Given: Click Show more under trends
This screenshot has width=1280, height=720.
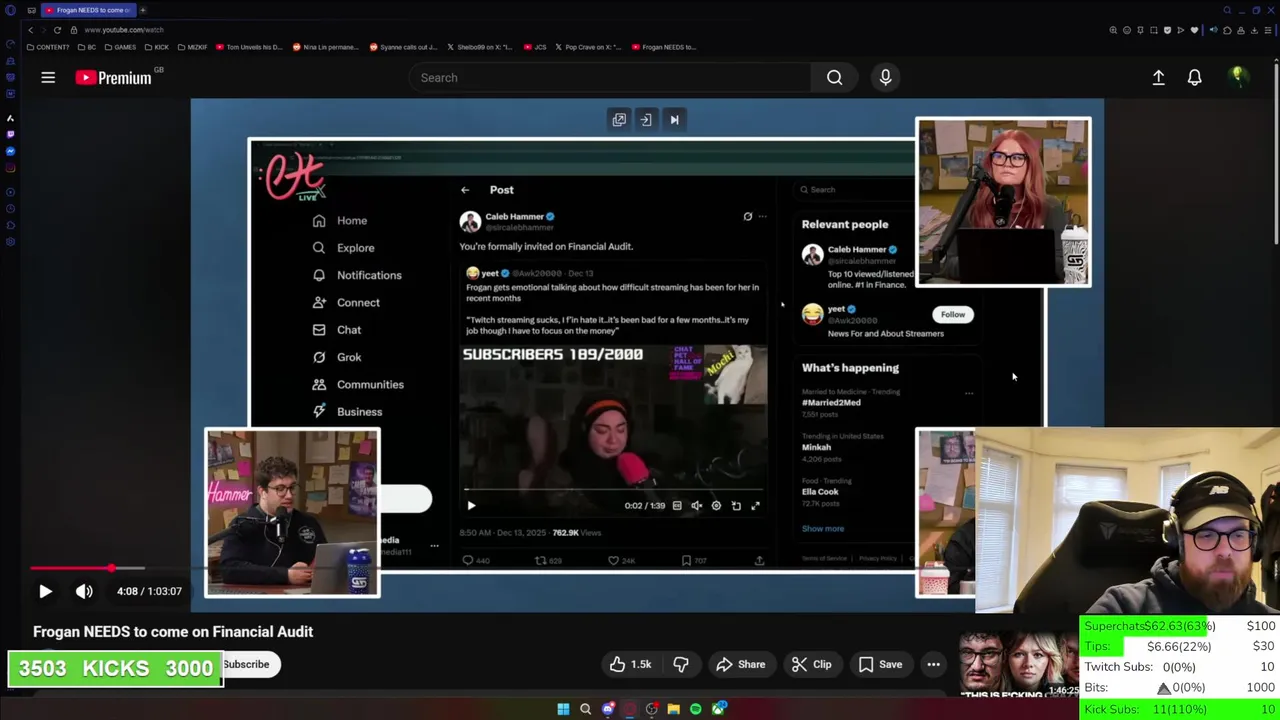Looking at the screenshot, I should pyautogui.click(x=823, y=529).
